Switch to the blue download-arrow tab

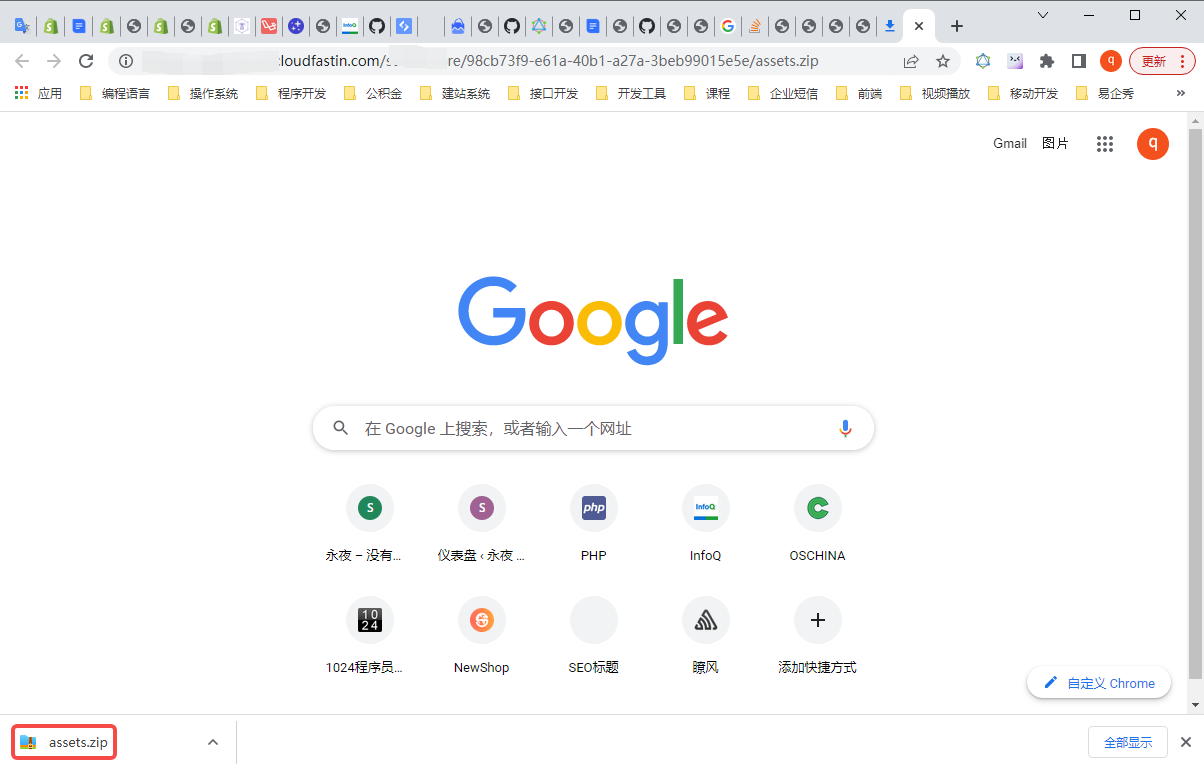click(x=890, y=26)
